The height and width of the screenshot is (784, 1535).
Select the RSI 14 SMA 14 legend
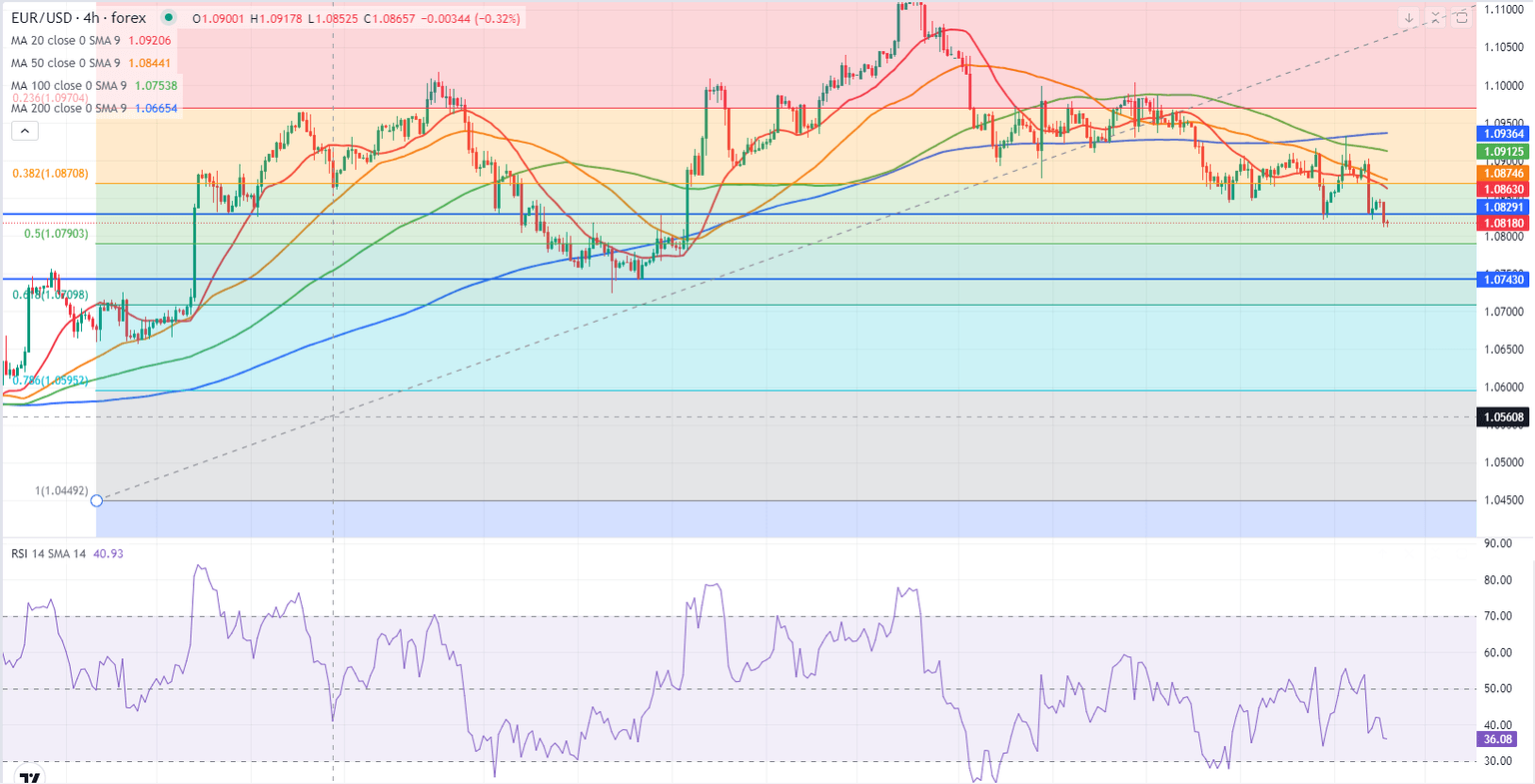click(x=48, y=553)
